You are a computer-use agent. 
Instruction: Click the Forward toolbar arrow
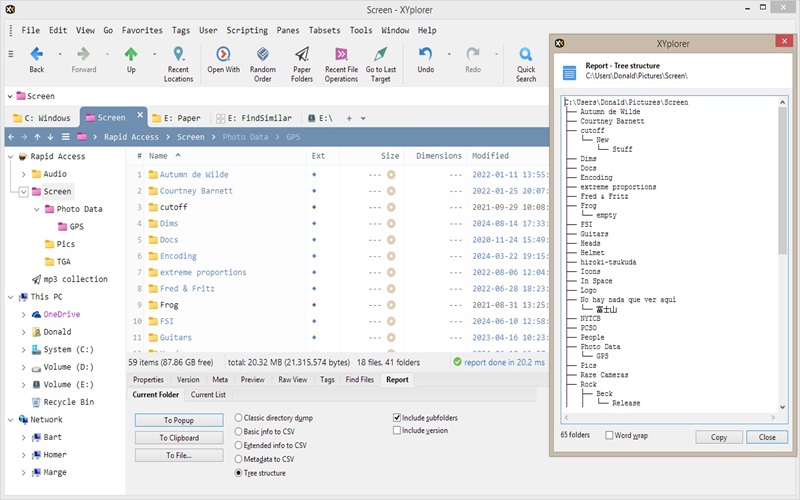tap(84, 54)
